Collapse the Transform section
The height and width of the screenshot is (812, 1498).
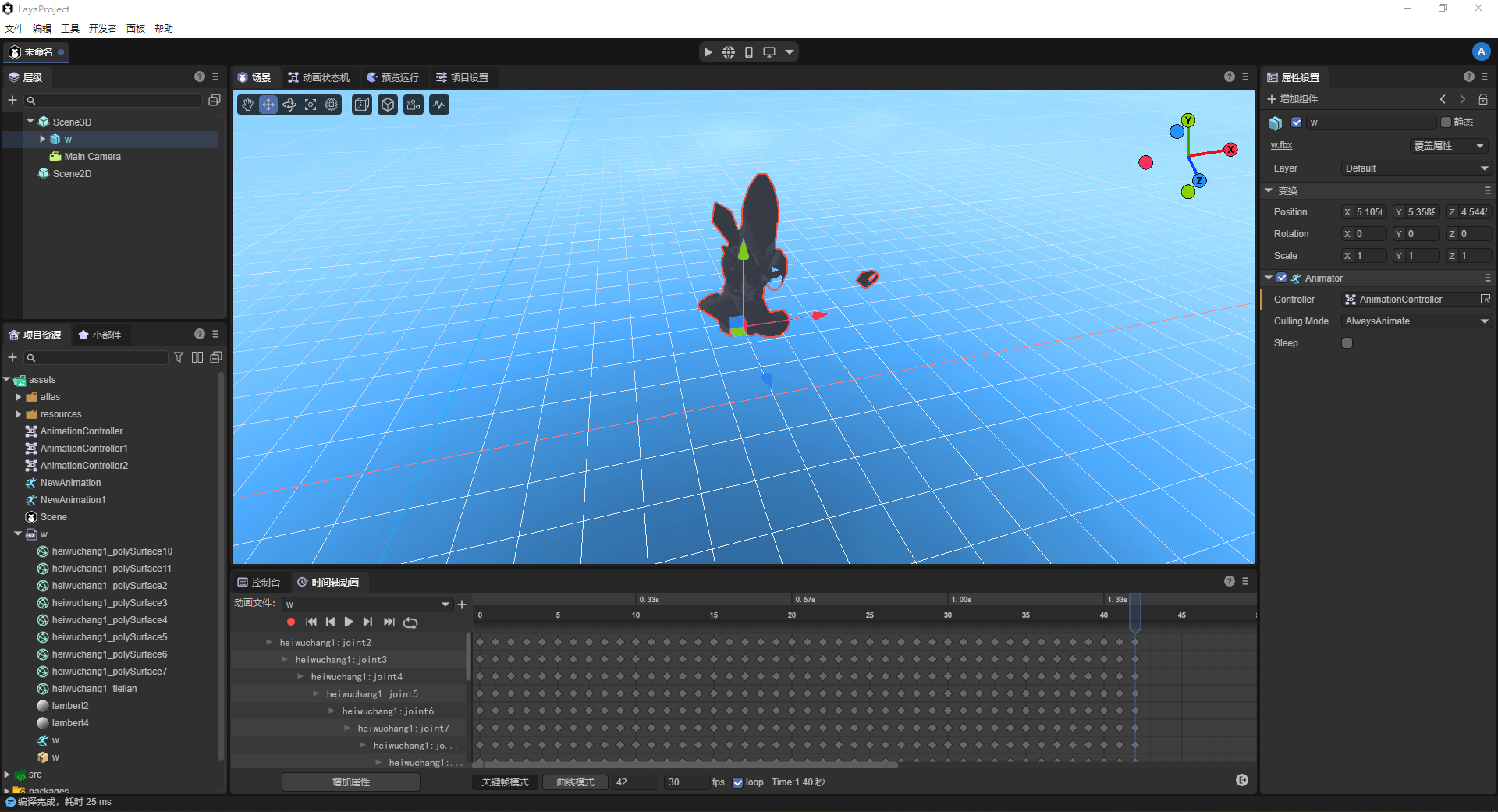1269,190
